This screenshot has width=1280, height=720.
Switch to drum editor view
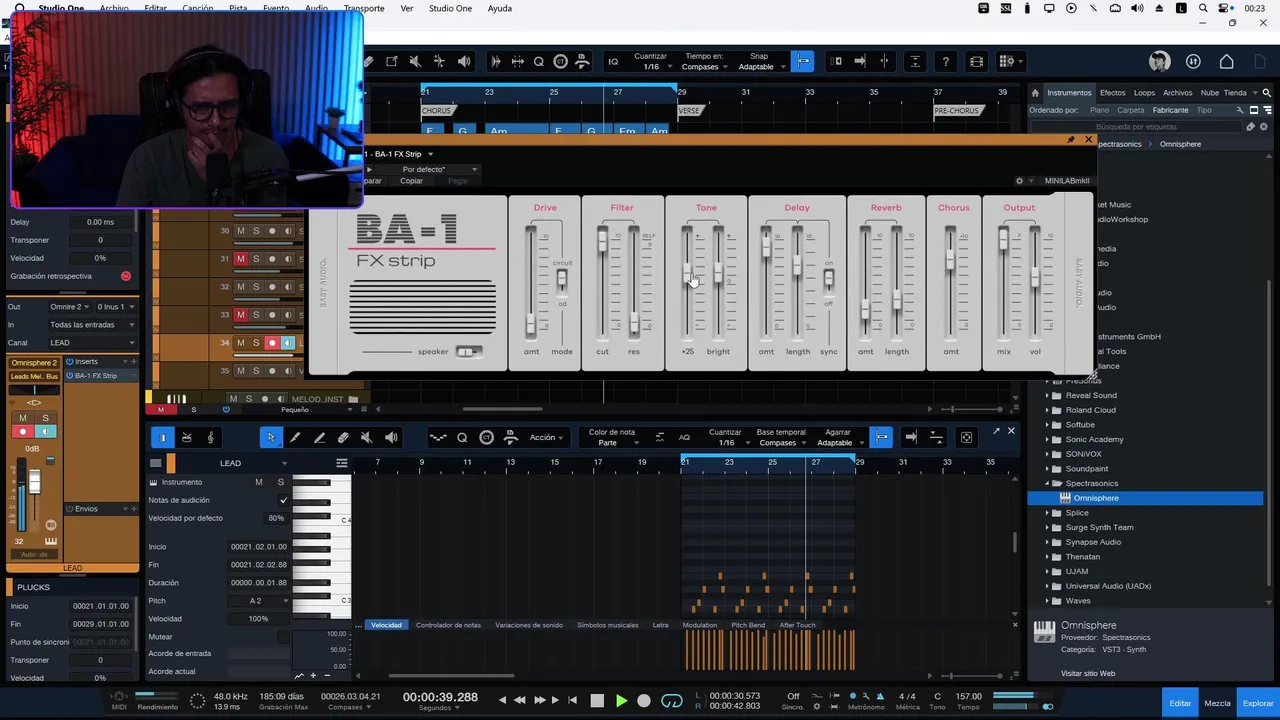click(x=186, y=438)
